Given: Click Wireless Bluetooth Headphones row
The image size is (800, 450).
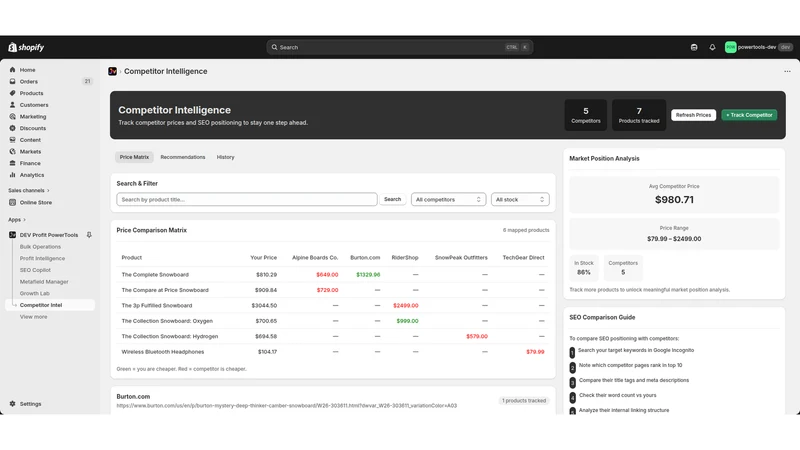Looking at the screenshot, I should 333,352.
